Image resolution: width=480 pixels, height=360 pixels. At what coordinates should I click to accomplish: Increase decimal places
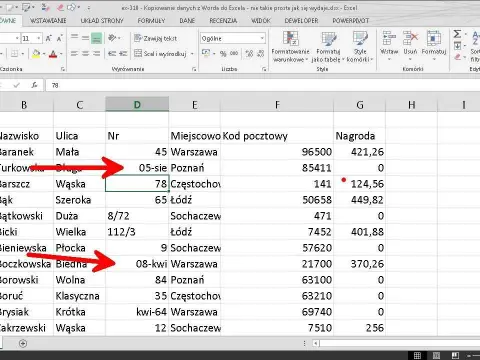pos(249,53)
